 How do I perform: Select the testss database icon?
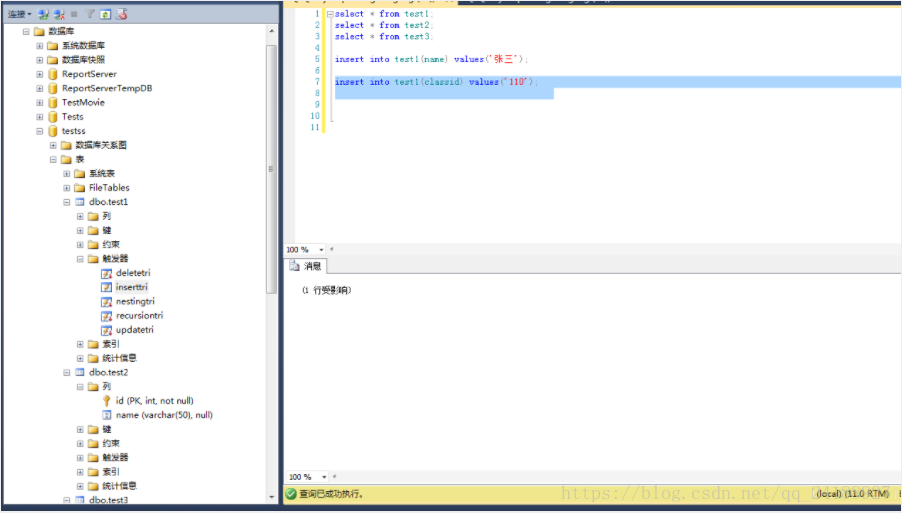coord(52,131)
